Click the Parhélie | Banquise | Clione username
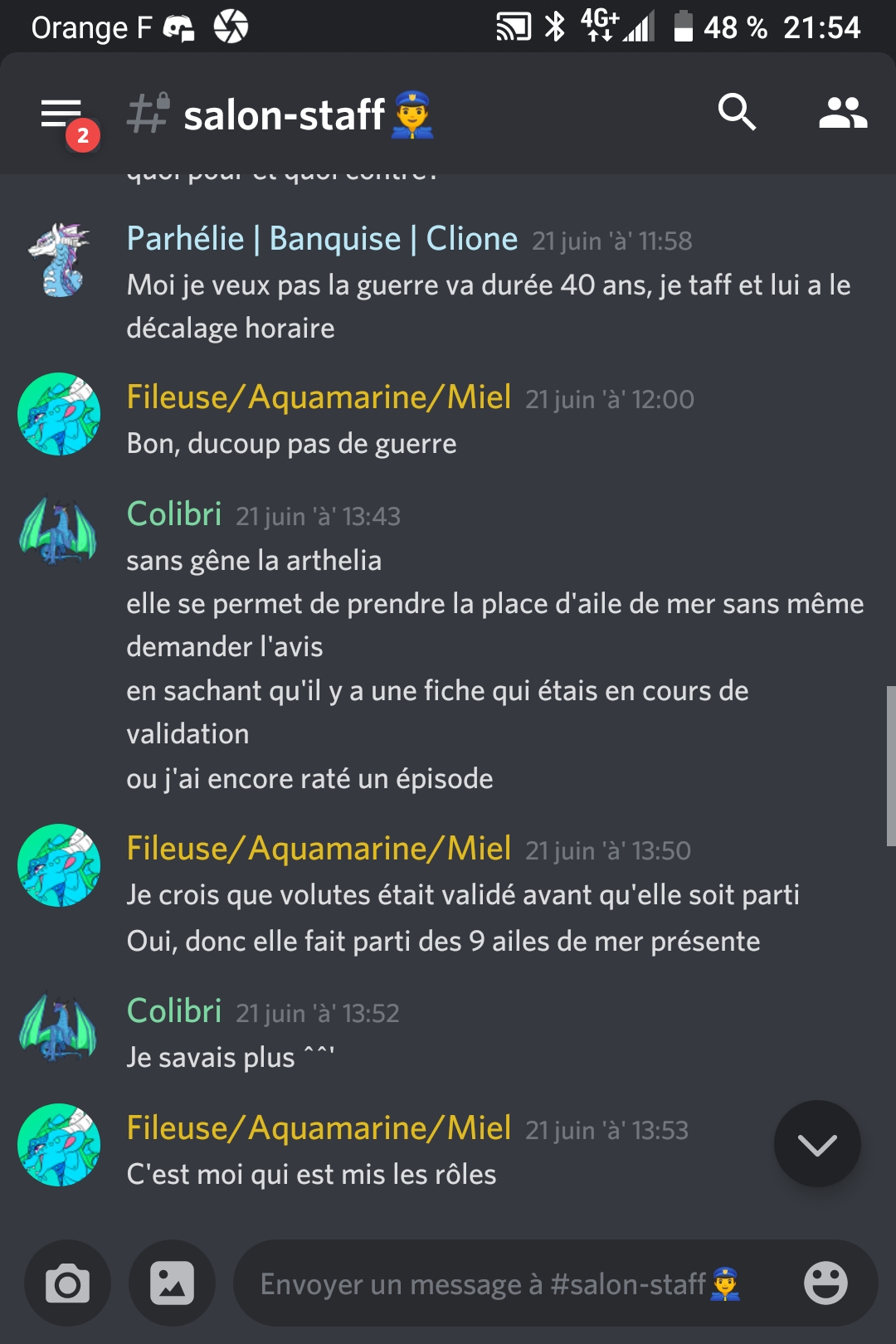 pos(322,239)
